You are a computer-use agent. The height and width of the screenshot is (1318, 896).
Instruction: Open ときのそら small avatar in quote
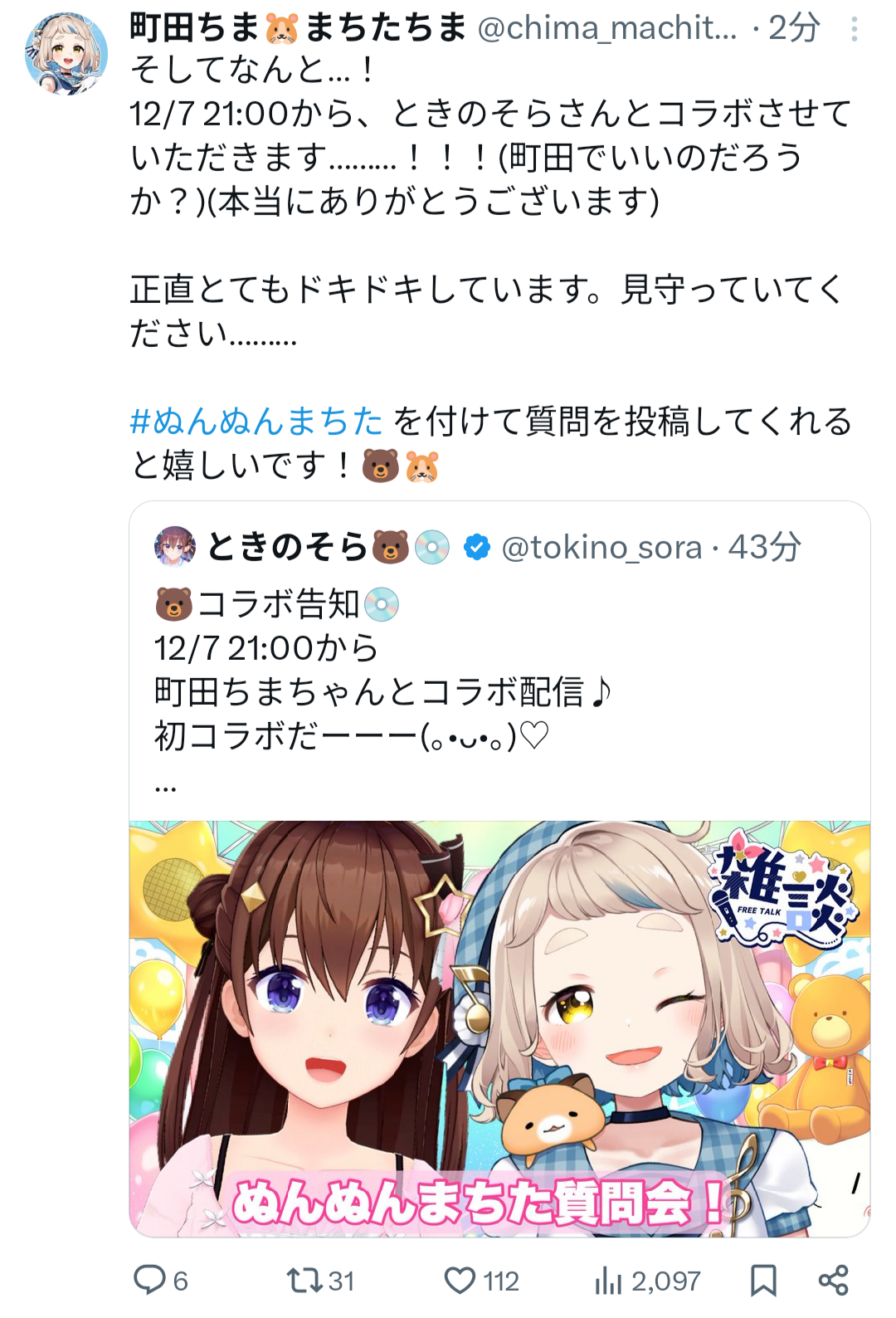(175, 547)
